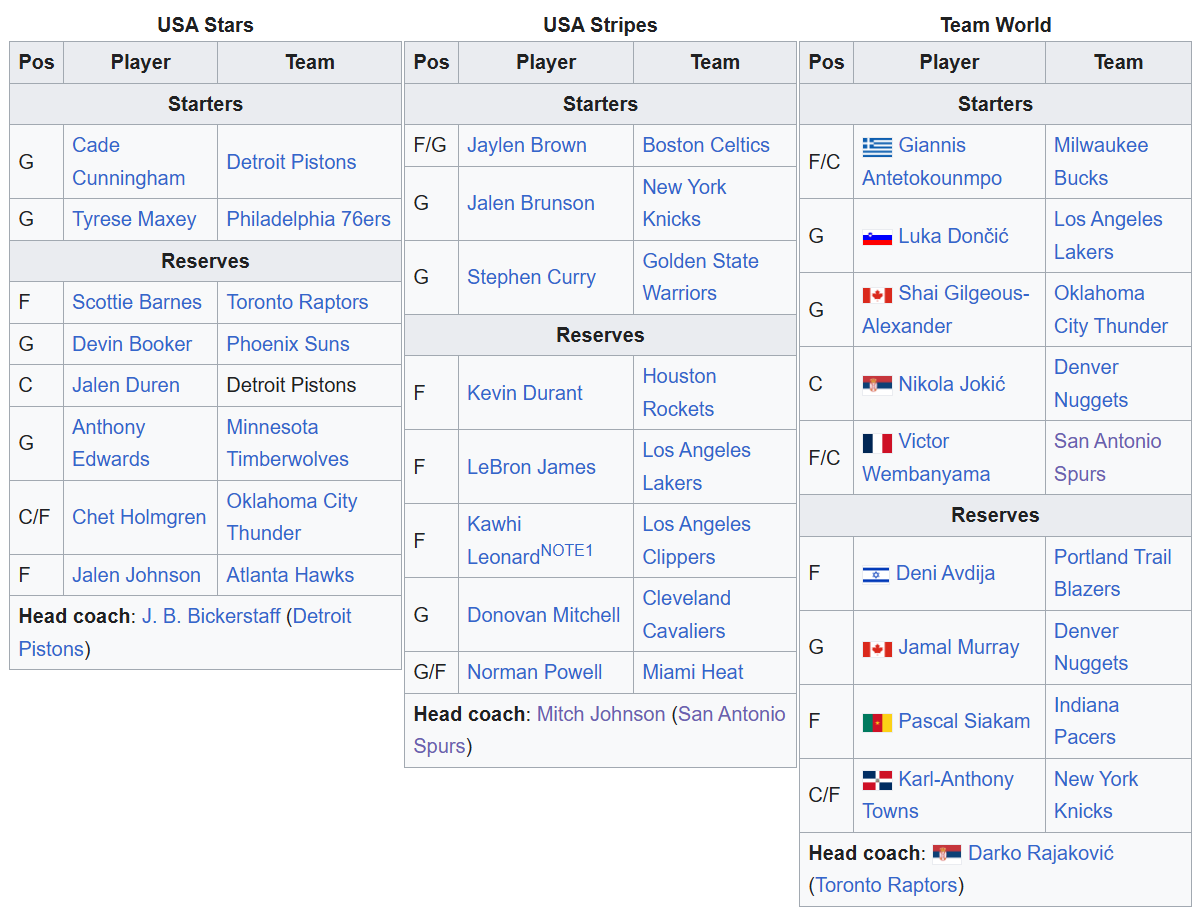Open the Los Angeles Clippers link
Screen dimensions: 1204x916
pyautogui.click(x=697, y=541)
